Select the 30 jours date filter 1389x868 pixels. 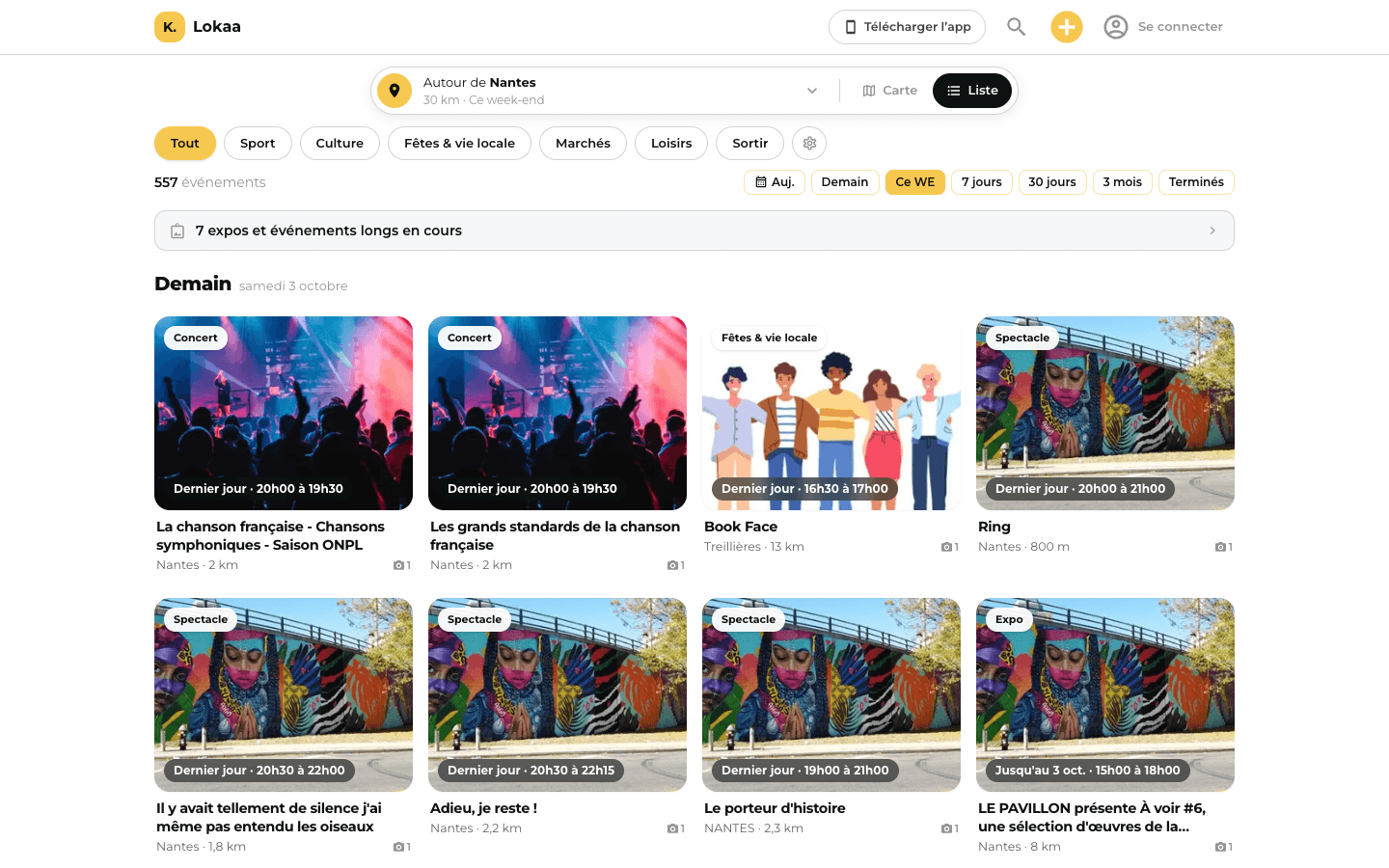coord(1052,182)
